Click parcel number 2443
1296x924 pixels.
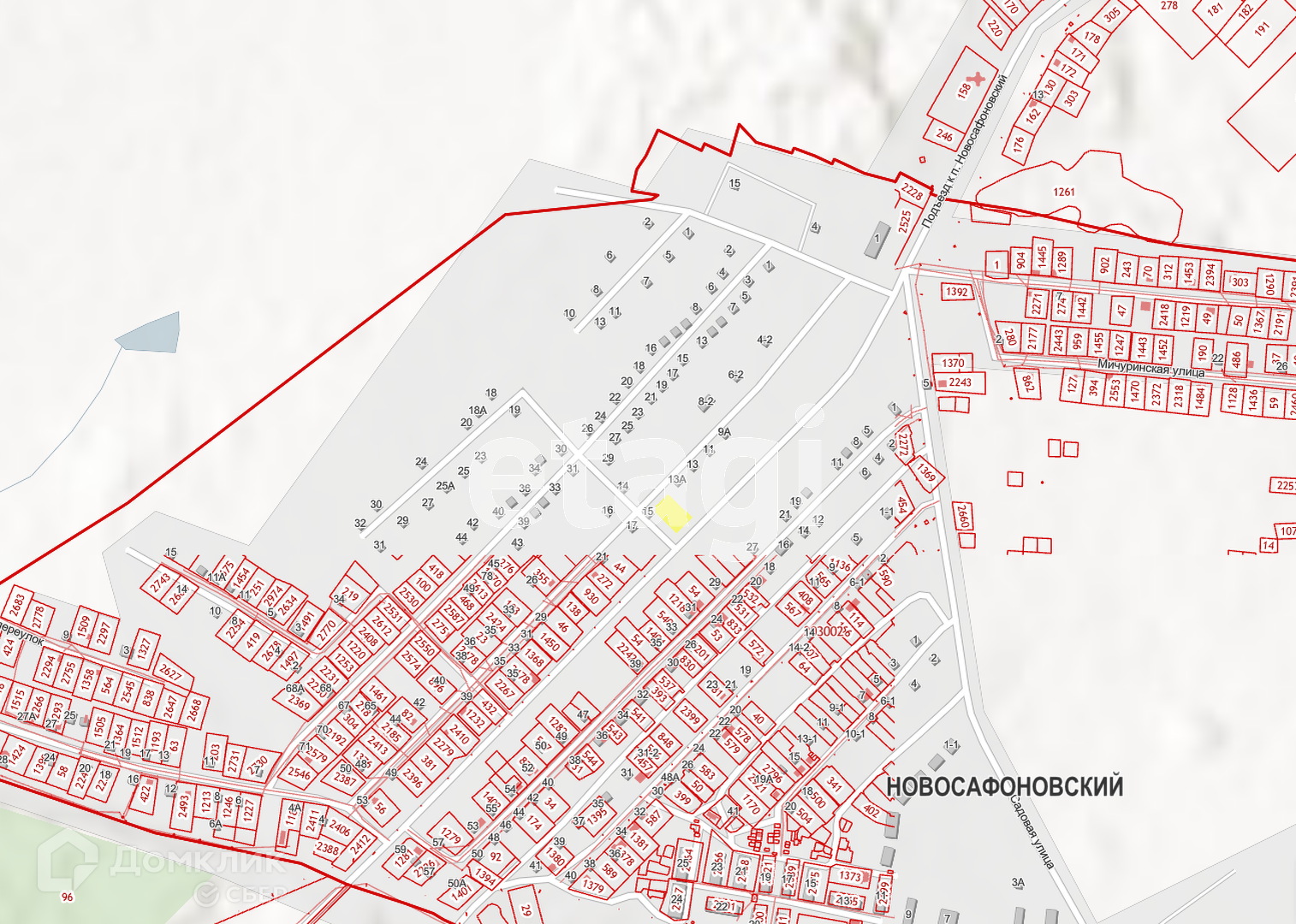(1058, 340)
